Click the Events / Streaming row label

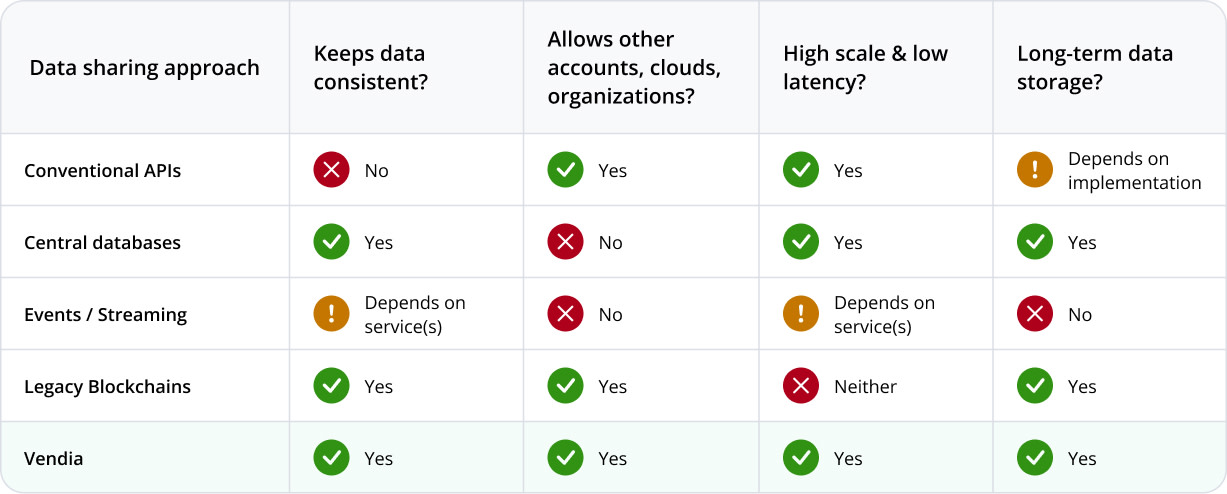[105, 314]
